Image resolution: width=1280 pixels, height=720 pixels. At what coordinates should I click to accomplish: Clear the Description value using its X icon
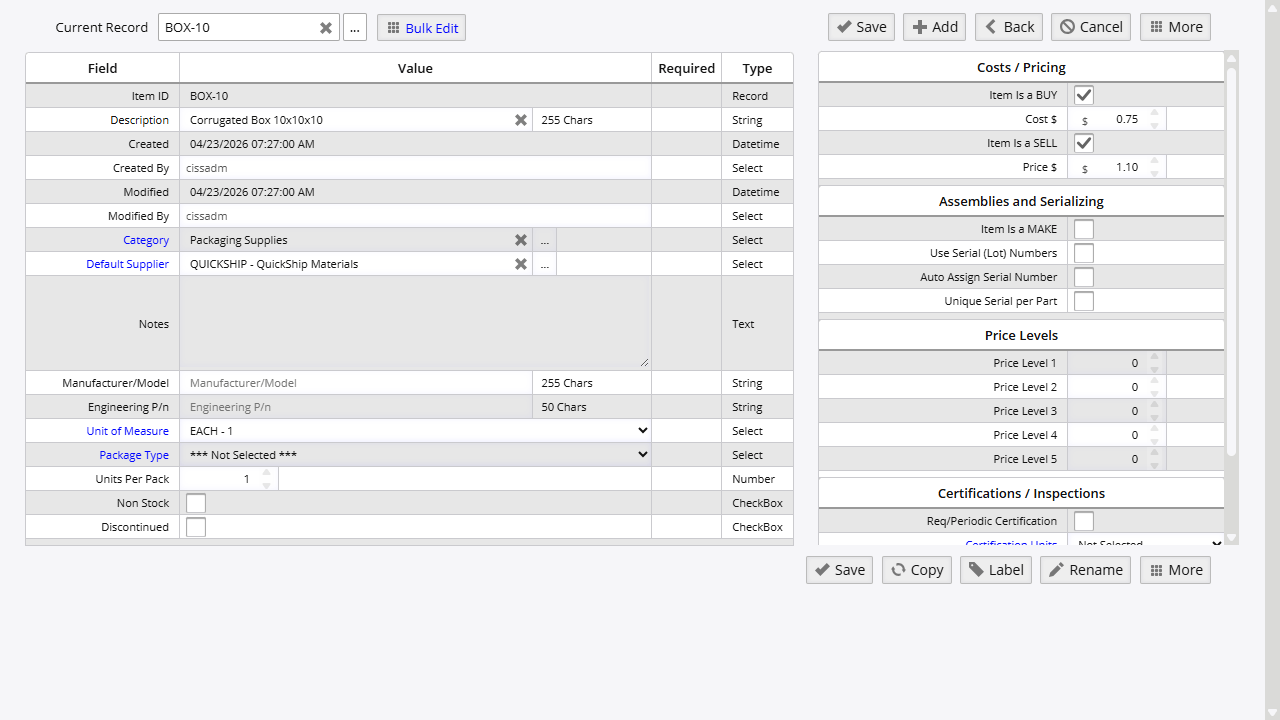[520, 119]
